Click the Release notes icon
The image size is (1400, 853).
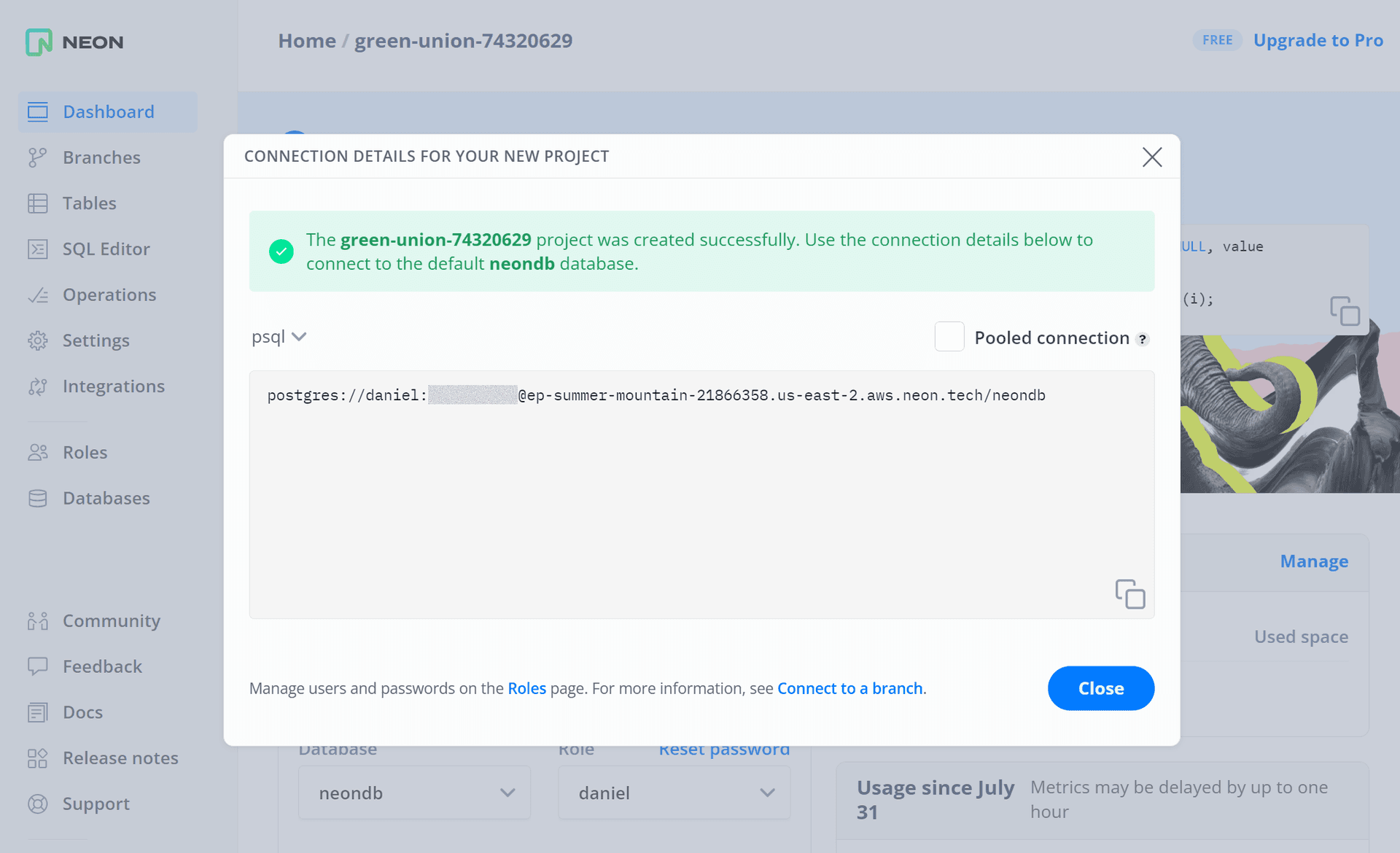(38, 758)
